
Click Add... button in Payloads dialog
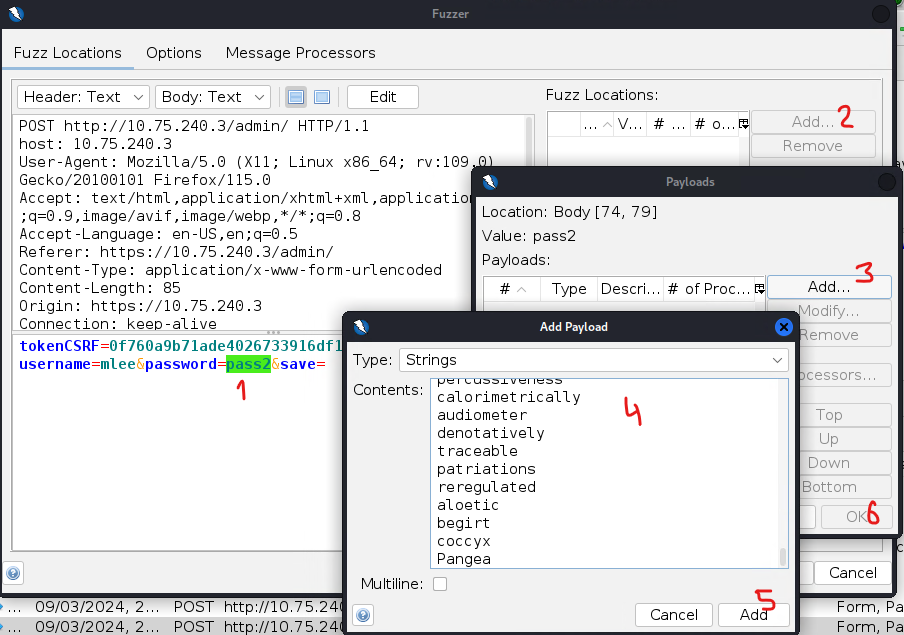coord(828,286)
